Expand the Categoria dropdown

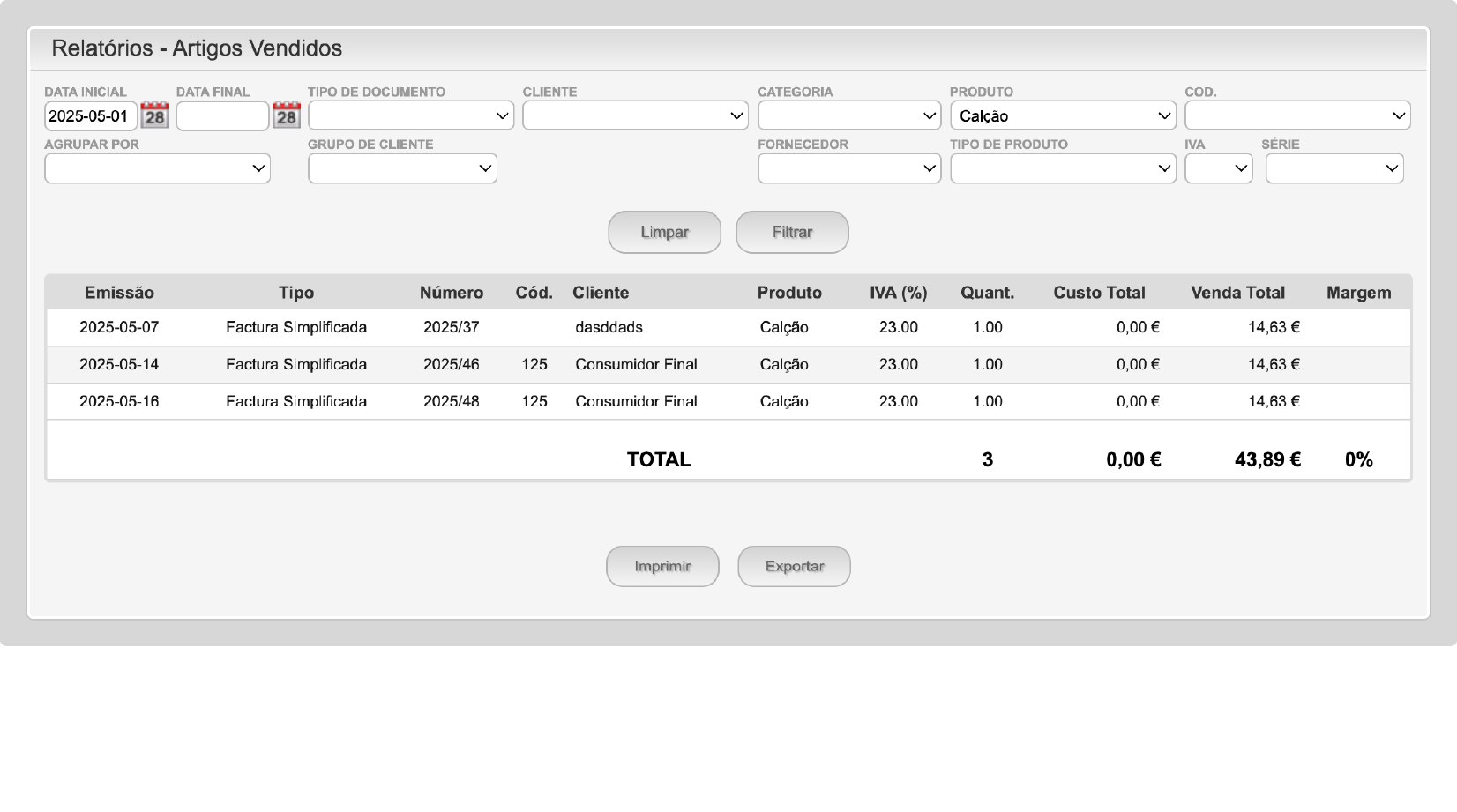tap(848, 115)
